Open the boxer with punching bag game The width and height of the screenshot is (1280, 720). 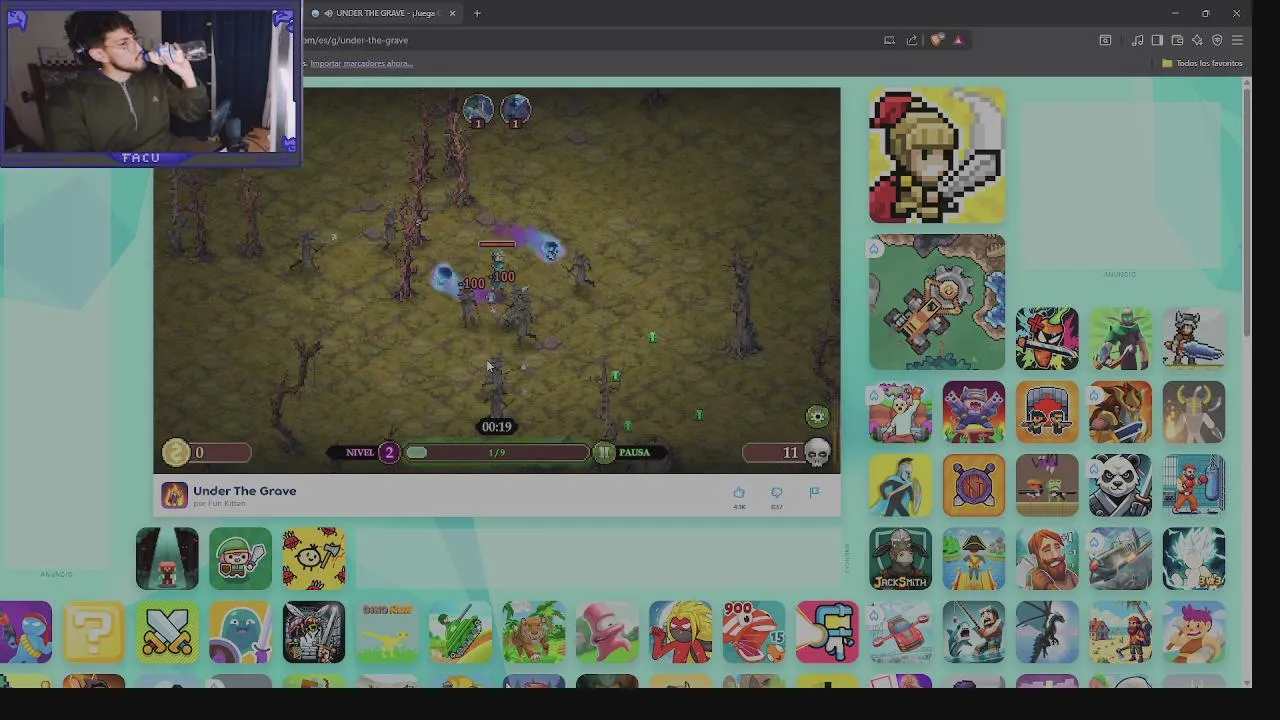point(1194,485)
